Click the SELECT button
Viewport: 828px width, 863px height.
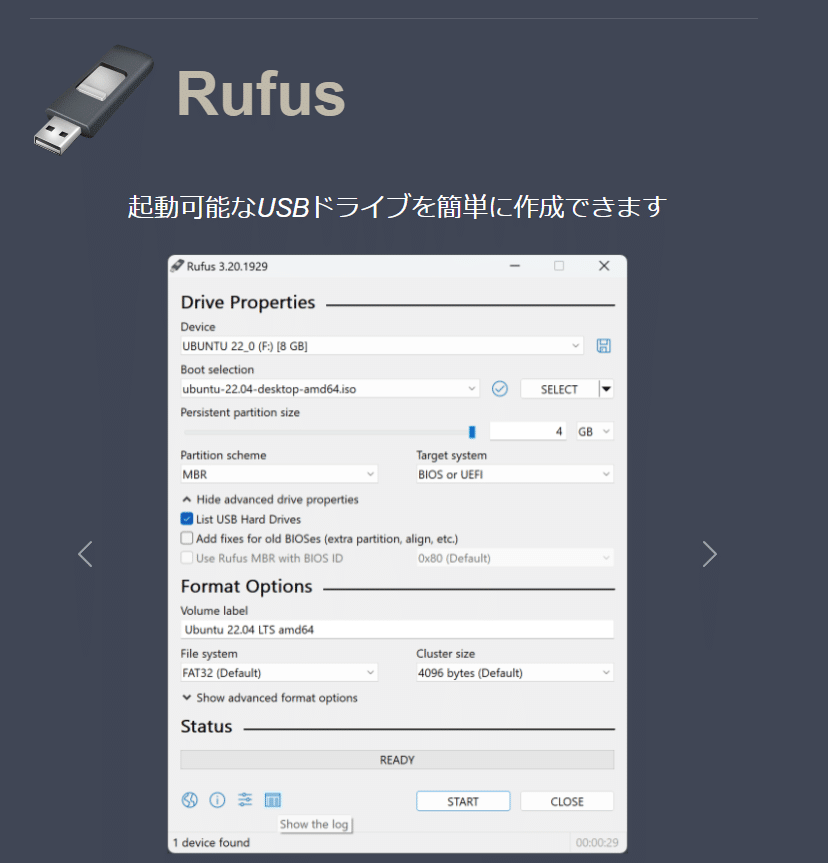tap(559, 389)
